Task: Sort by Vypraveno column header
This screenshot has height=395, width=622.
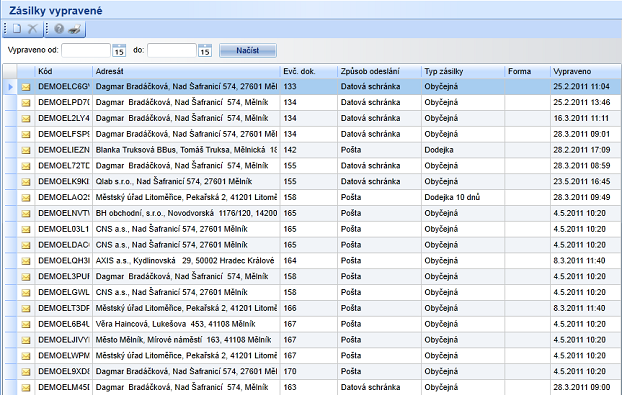Action: click(586, 71)
